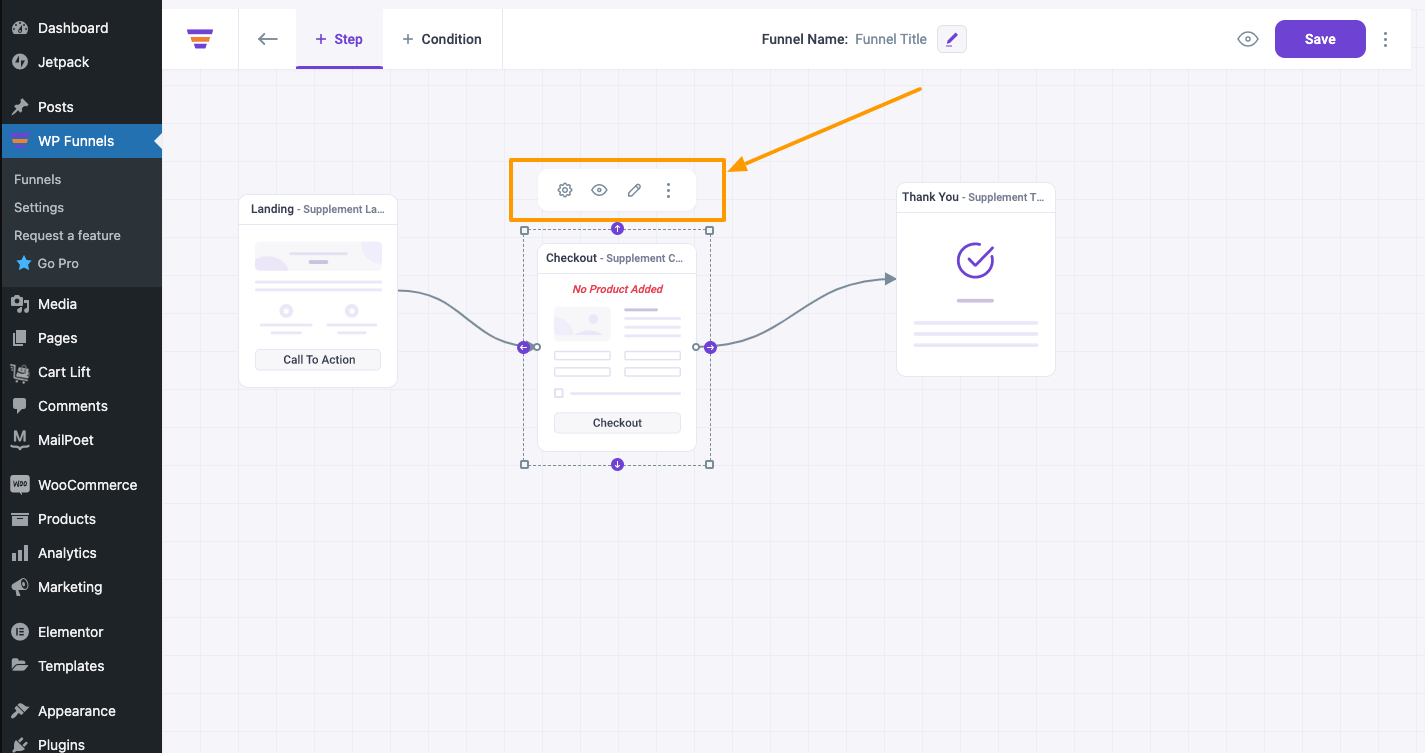Image resolution: width=1425 pixels, height=753 pixels.
Task: Click the Elementor E icon
Action: coord(20,632)
